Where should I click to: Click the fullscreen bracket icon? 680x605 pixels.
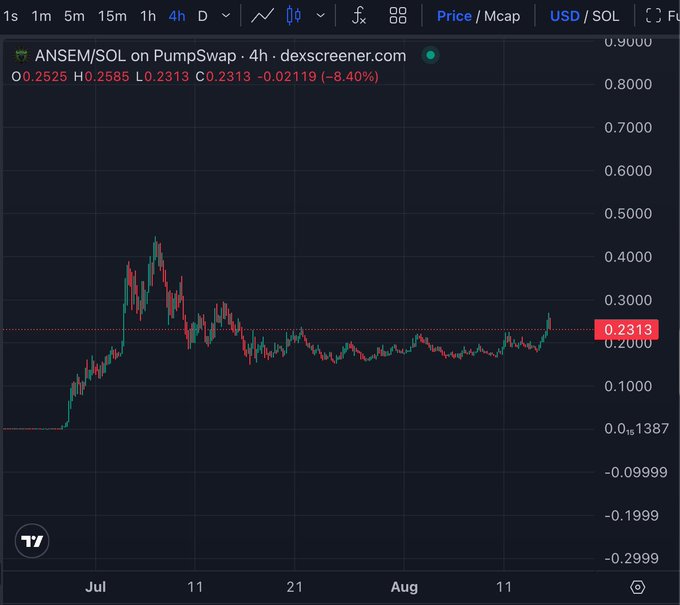[x=653, y=16]
